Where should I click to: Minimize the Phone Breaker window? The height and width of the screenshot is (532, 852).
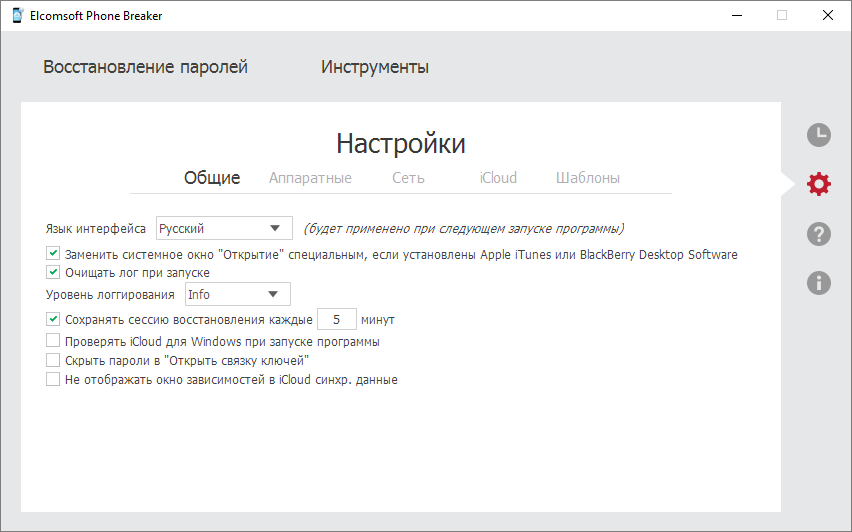pos(737,15)
